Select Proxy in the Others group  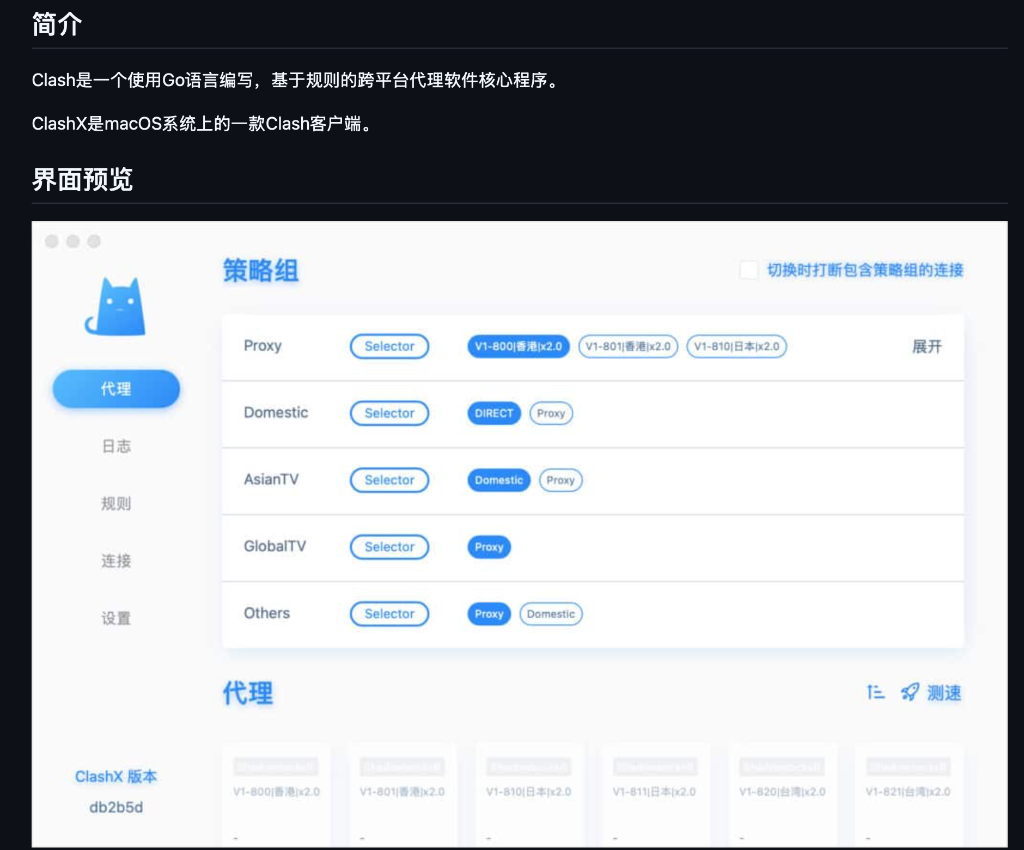click(x=489, y=614)
